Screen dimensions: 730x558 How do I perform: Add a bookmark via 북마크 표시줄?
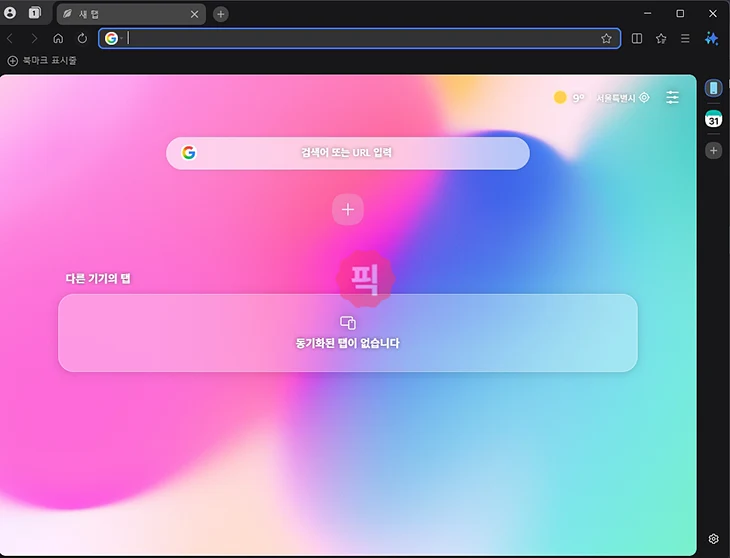coord(42,61)
